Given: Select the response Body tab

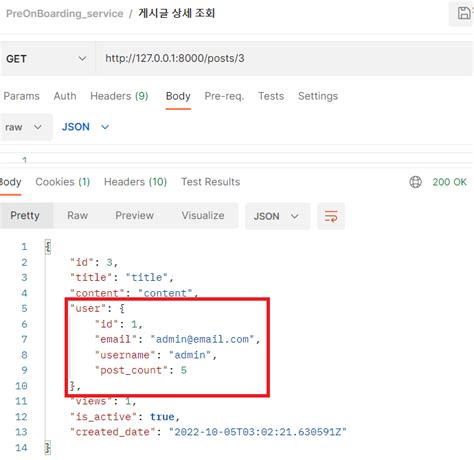Looking at the screenshot, I should click(x=10, y=182).
